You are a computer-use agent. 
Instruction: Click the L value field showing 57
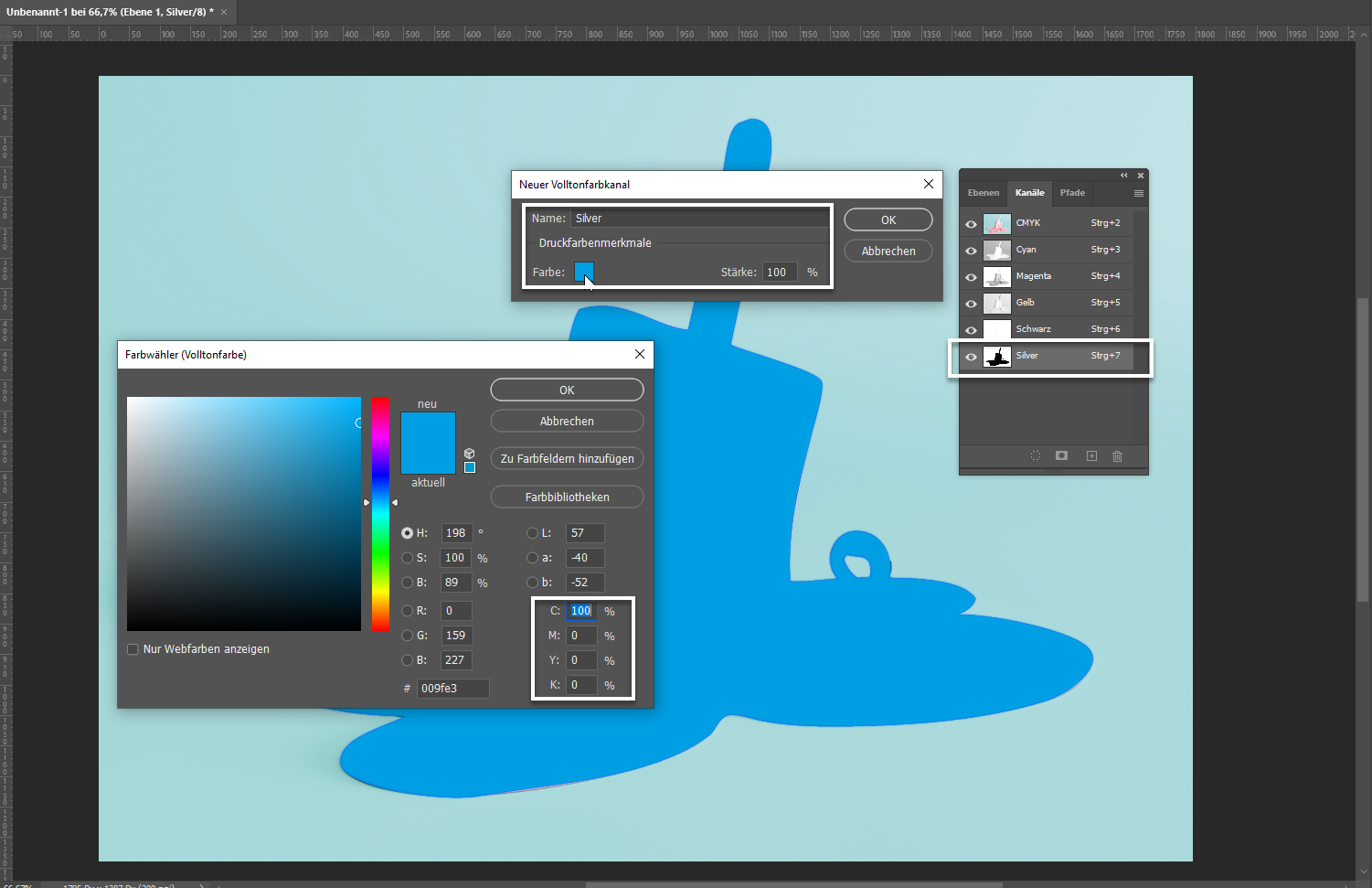[585, 533]
